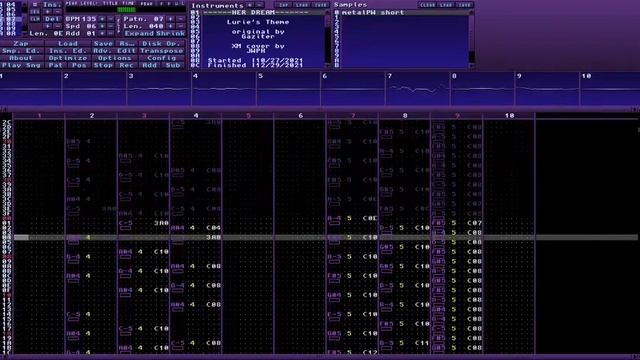Mute channel 7 via its scope
The width and height of the screenshot is (640, 360).
click(x=417, y=89)
